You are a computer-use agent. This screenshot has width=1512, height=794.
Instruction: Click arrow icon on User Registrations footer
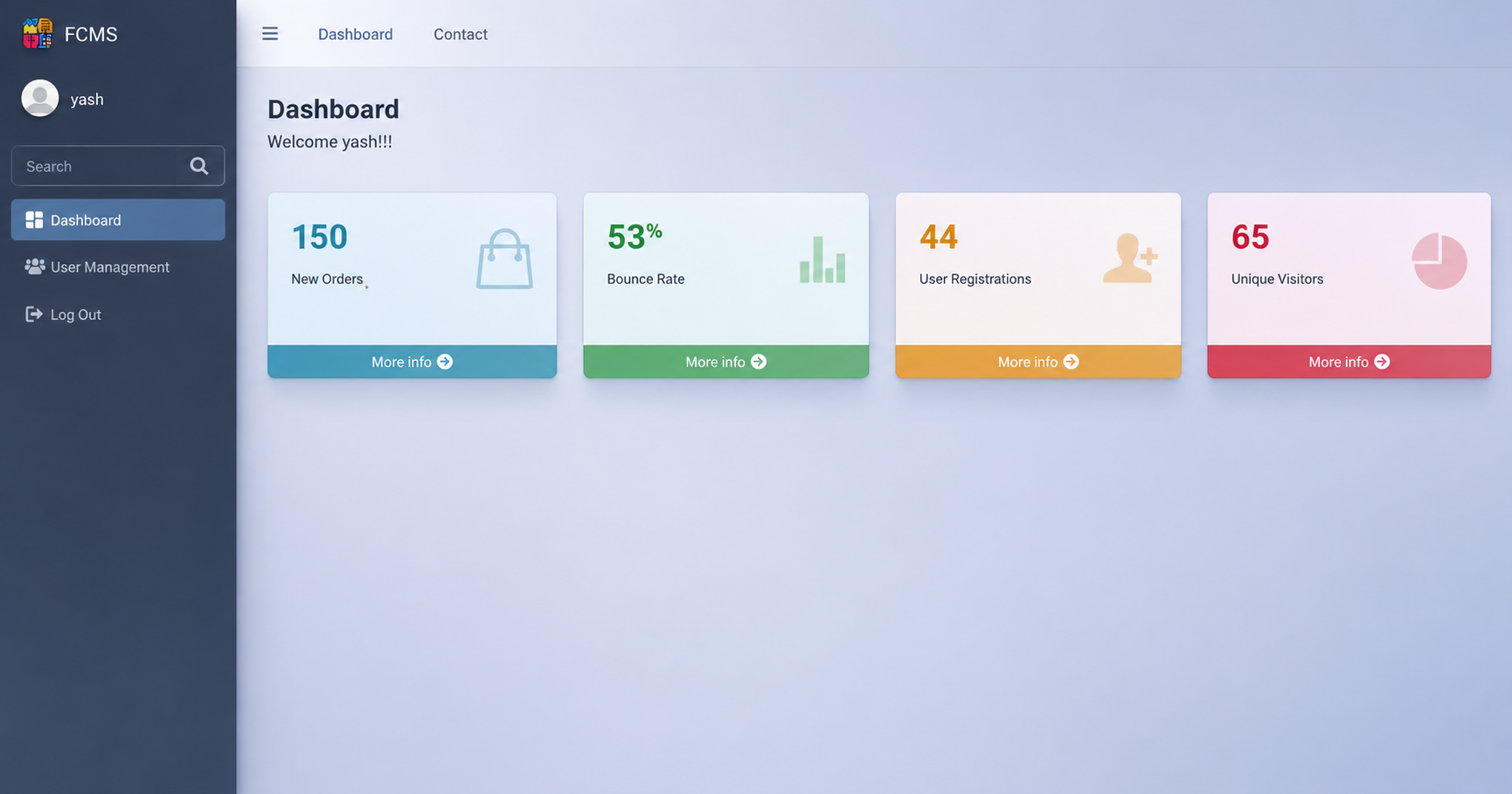pyautogui.click(x=1072, y=362)
